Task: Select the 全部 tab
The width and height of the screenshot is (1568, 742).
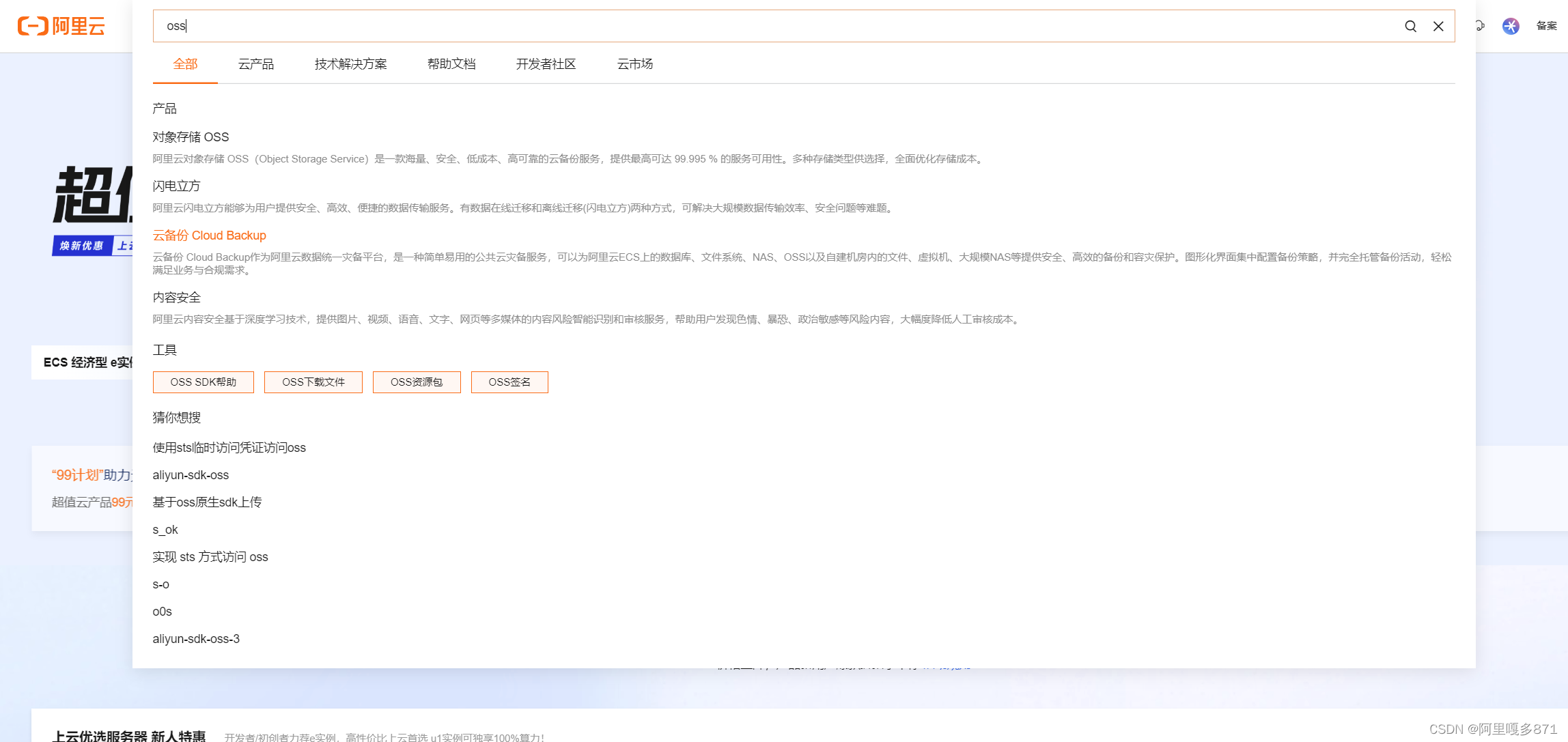Action: tap(185, 64)
